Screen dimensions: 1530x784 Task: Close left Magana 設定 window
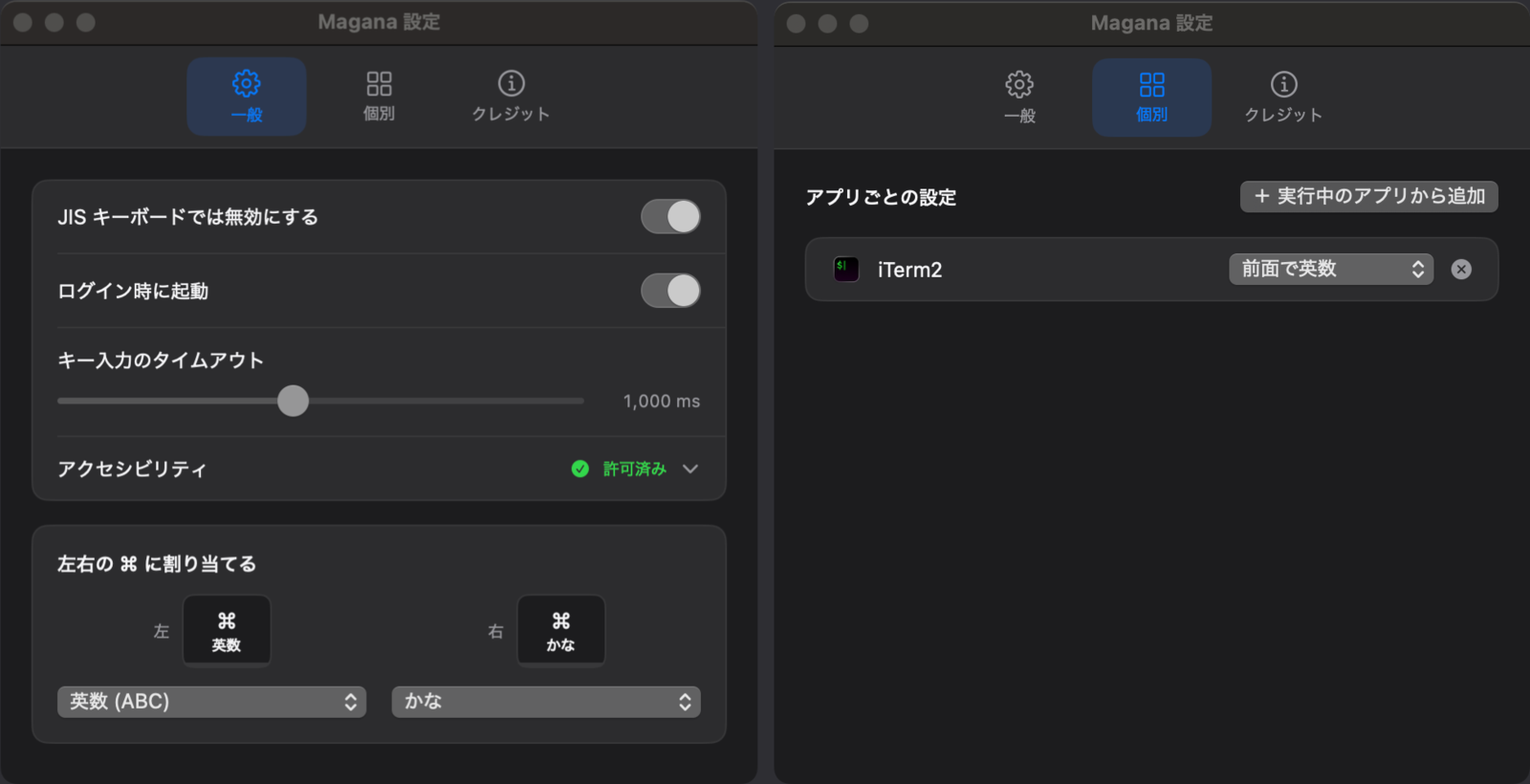coord(23,22)
